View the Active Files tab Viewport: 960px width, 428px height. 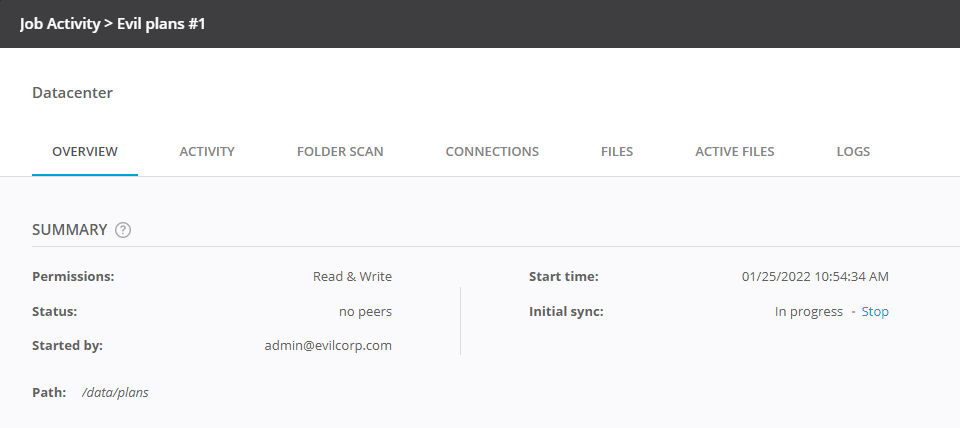tap(735, 152)
